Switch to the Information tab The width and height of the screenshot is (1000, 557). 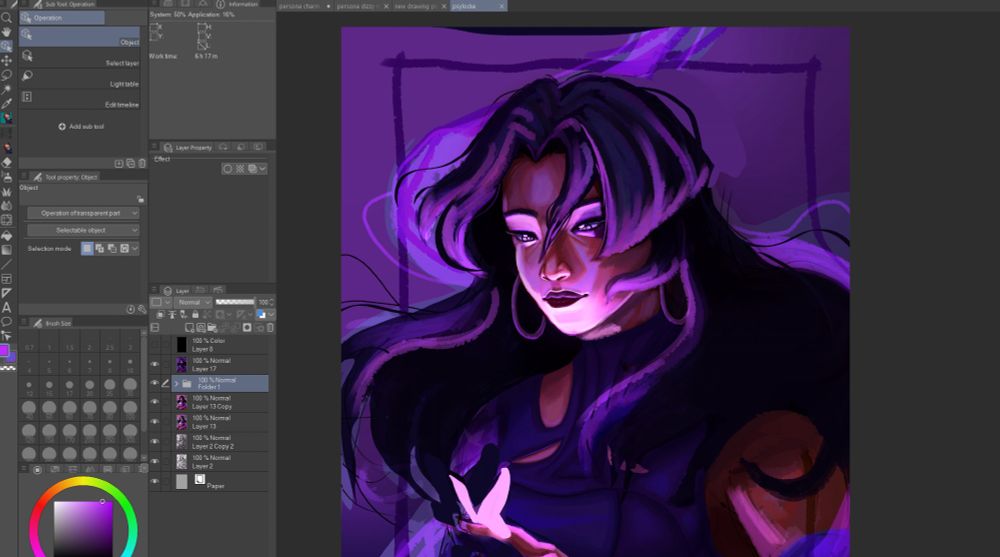point(238,4)
